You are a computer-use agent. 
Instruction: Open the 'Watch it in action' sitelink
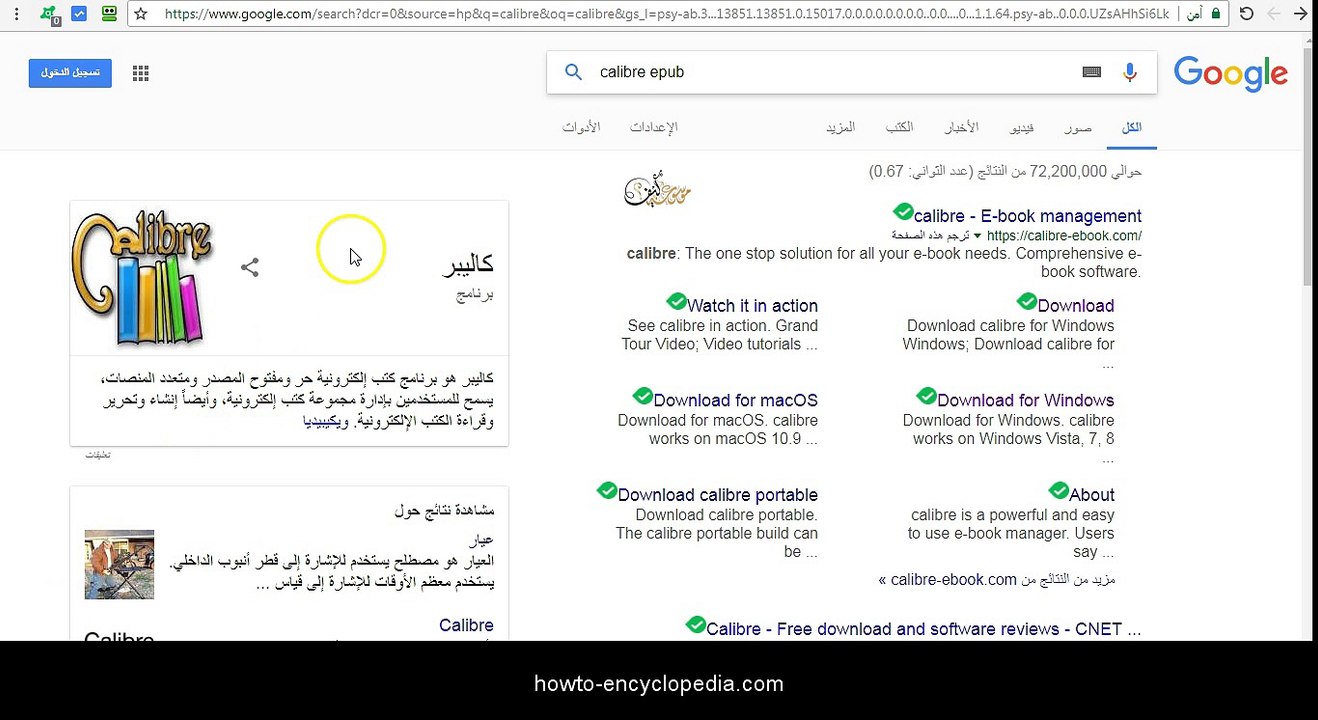(x=752, y=306)
